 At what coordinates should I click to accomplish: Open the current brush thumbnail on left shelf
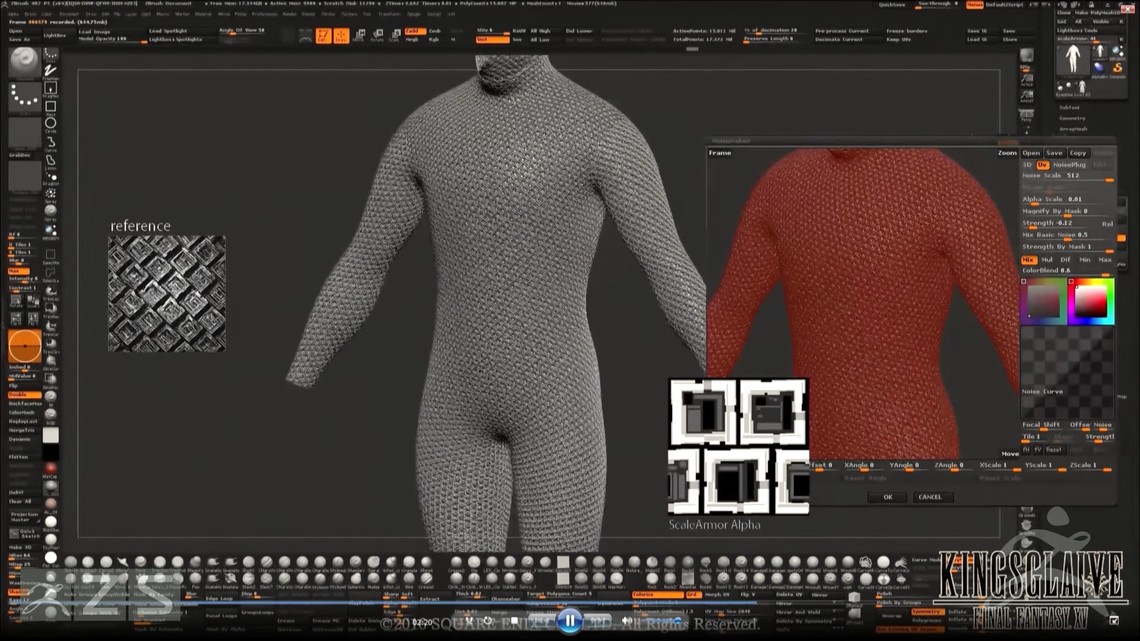click(24, 63)
